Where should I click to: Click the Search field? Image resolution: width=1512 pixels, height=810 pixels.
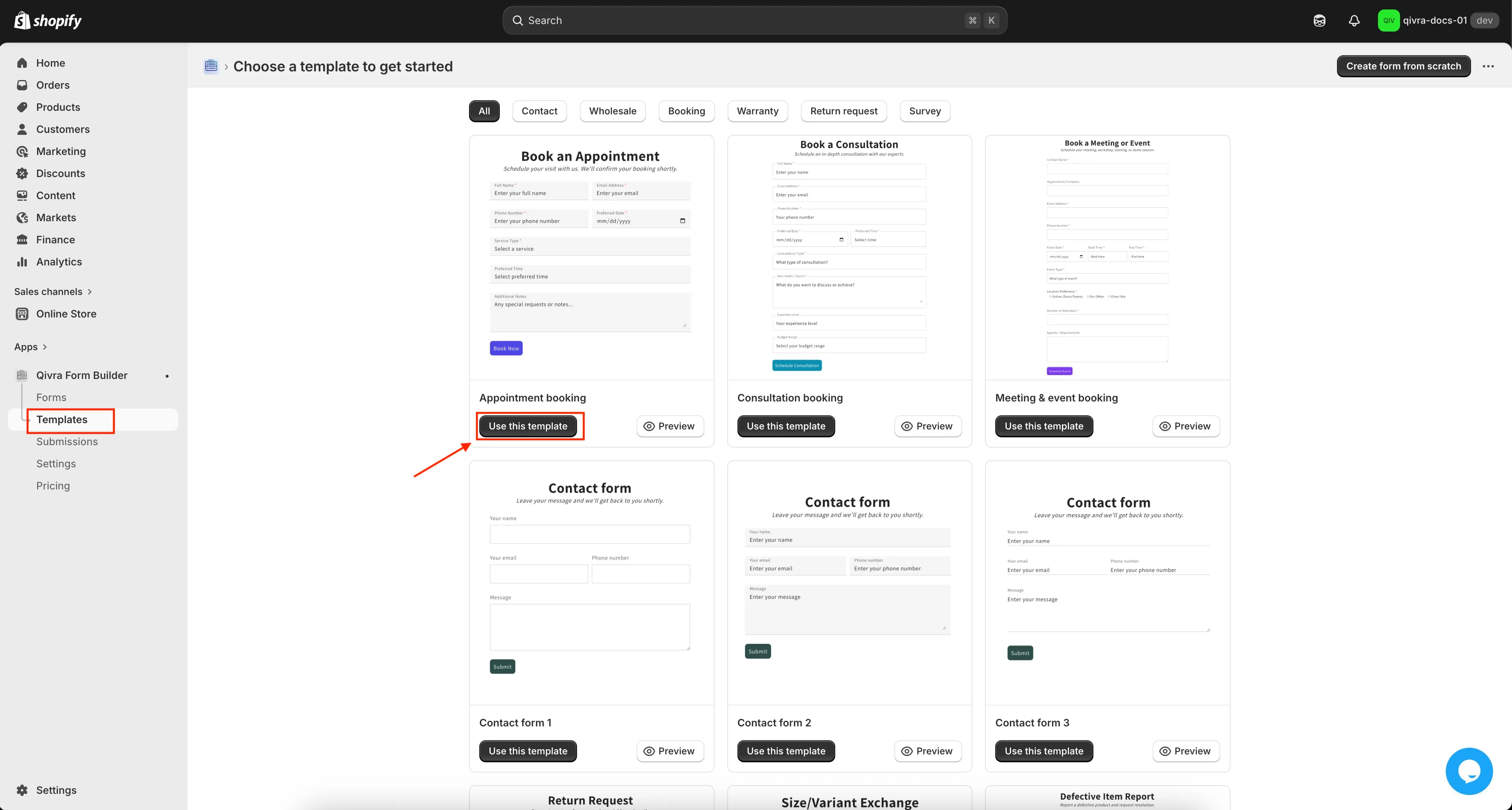pos(754,21)
